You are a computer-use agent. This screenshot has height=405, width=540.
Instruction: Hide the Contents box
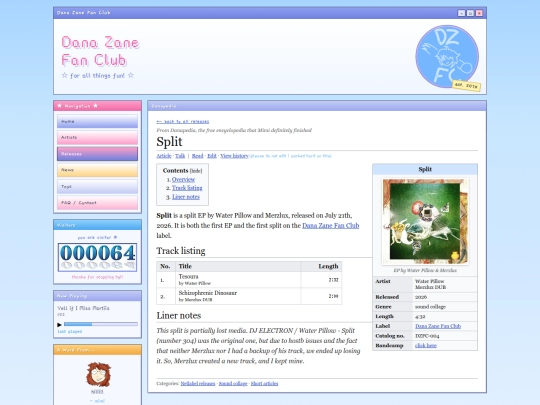pyautogui.click(x=196, y=171)
